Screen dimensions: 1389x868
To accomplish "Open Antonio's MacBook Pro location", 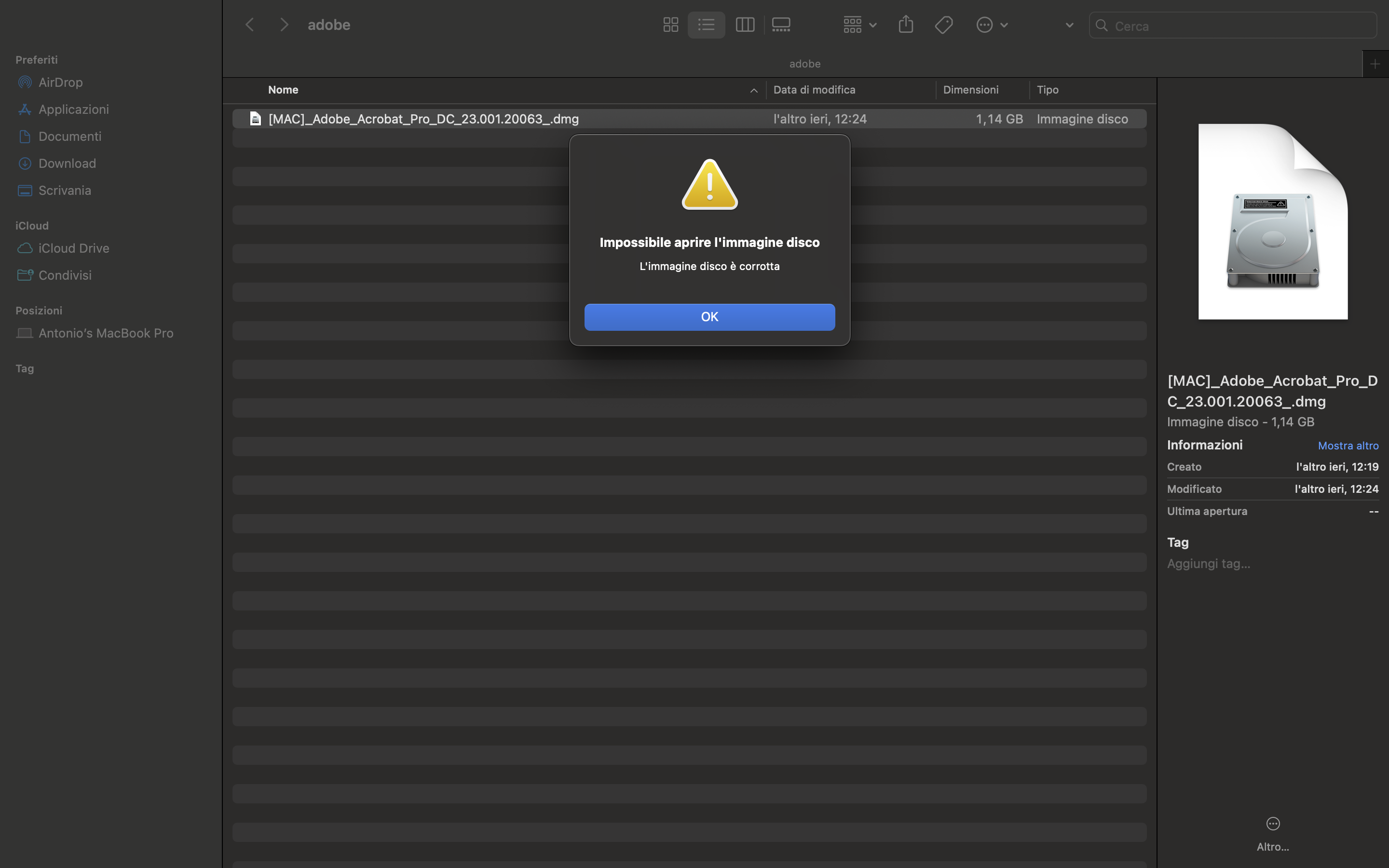I will tap(106, 333).
